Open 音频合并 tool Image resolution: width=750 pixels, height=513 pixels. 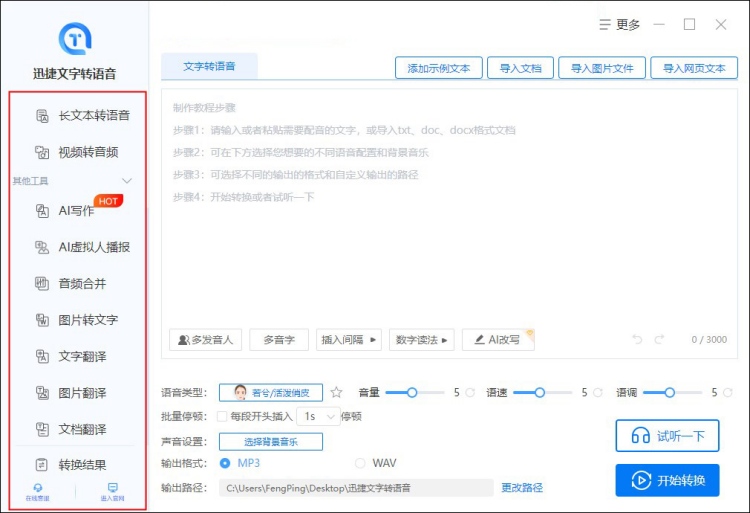pyautogui.click(x=71, y=284)
